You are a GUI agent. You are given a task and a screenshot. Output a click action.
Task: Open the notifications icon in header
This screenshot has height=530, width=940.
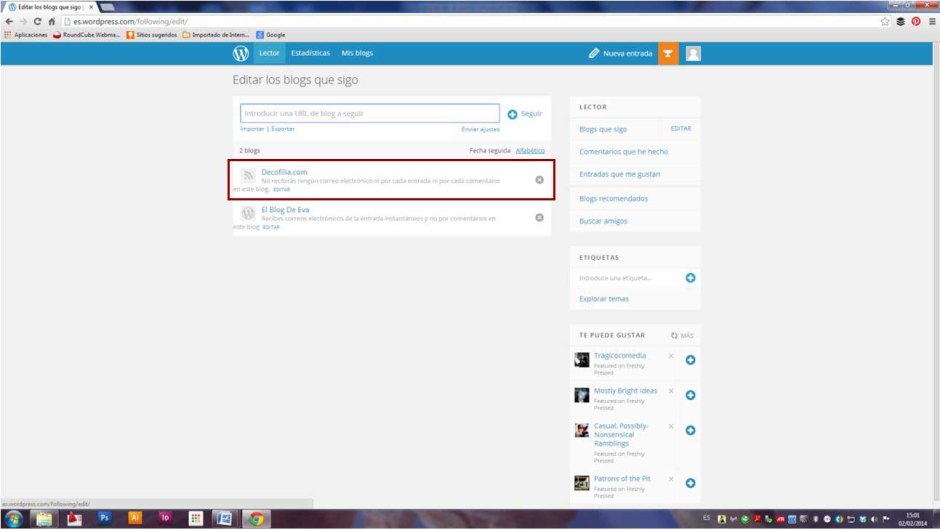[x=668, y=53]
